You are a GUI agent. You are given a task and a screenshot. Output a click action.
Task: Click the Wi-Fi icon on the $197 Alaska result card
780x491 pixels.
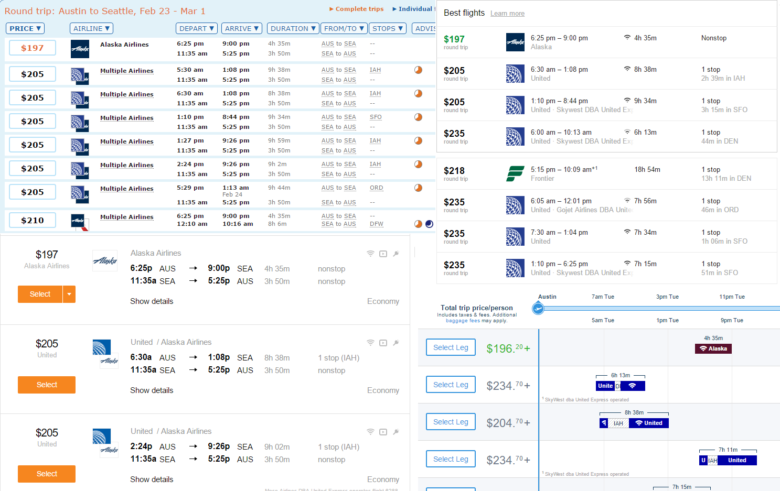370,254
